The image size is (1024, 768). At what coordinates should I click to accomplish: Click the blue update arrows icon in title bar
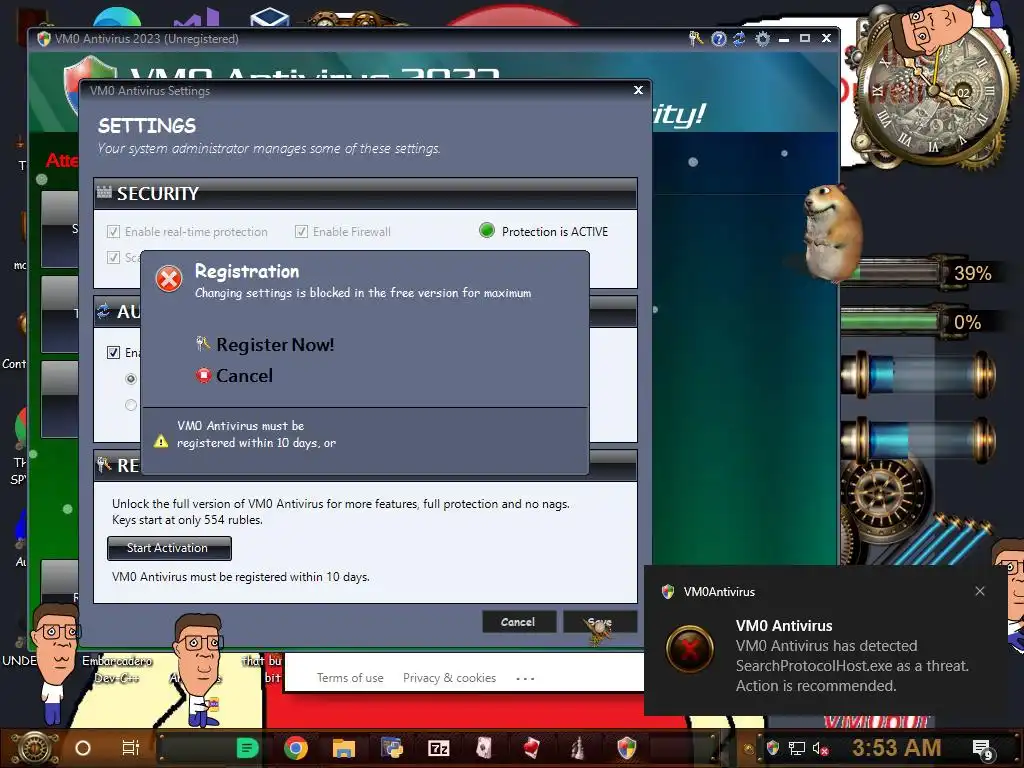pyautogui.click(x=739, y=39)
